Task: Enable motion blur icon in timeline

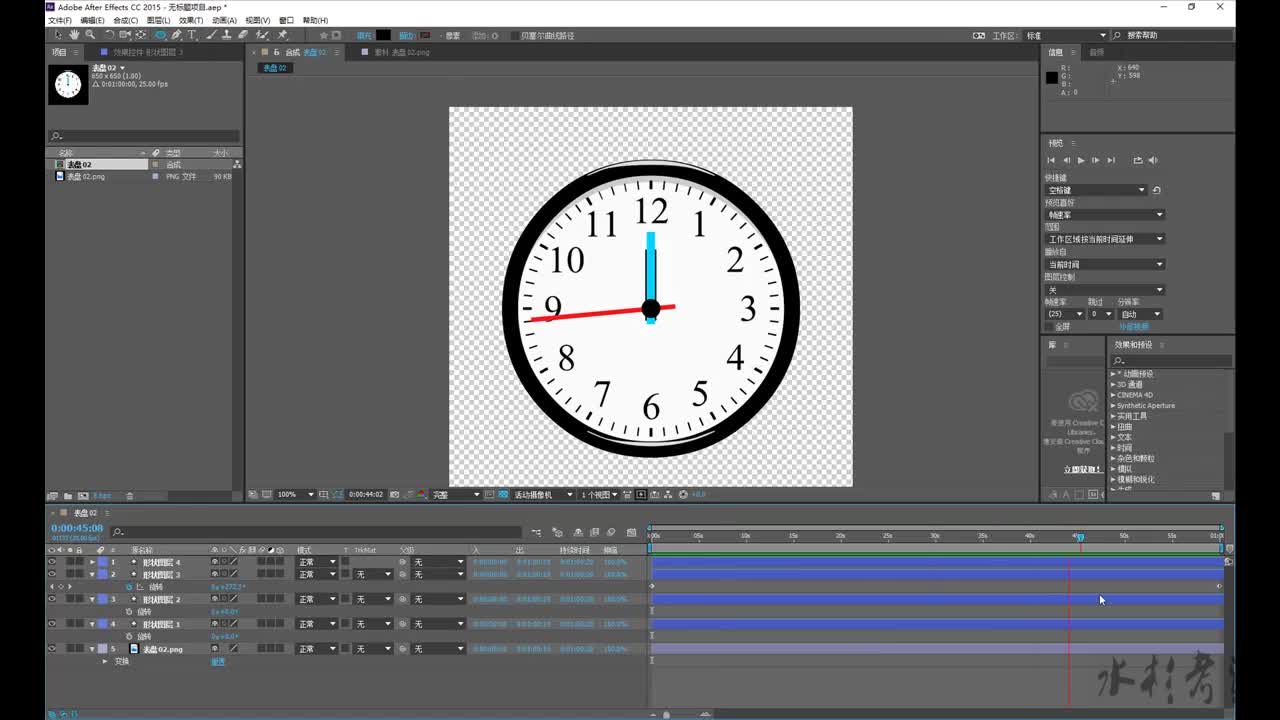Action: (610, 532)
